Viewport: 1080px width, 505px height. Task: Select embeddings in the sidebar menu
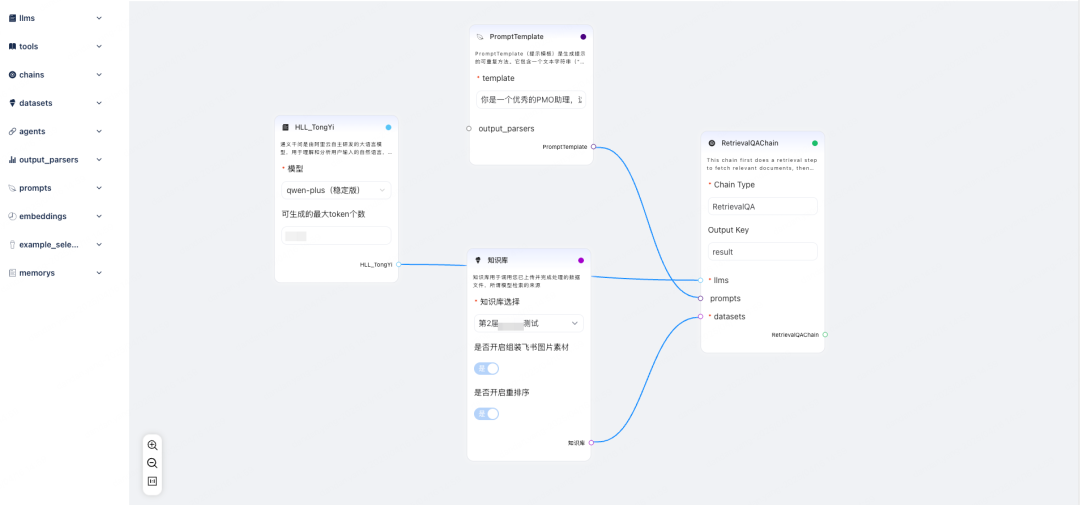click(43, 216)
